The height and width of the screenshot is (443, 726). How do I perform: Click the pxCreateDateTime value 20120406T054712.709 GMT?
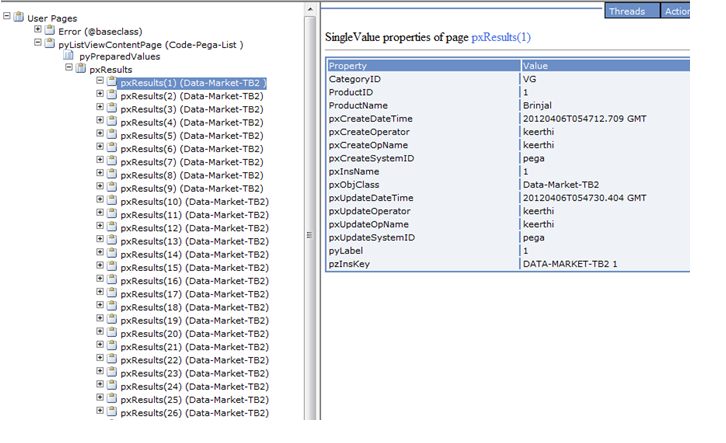584,119
